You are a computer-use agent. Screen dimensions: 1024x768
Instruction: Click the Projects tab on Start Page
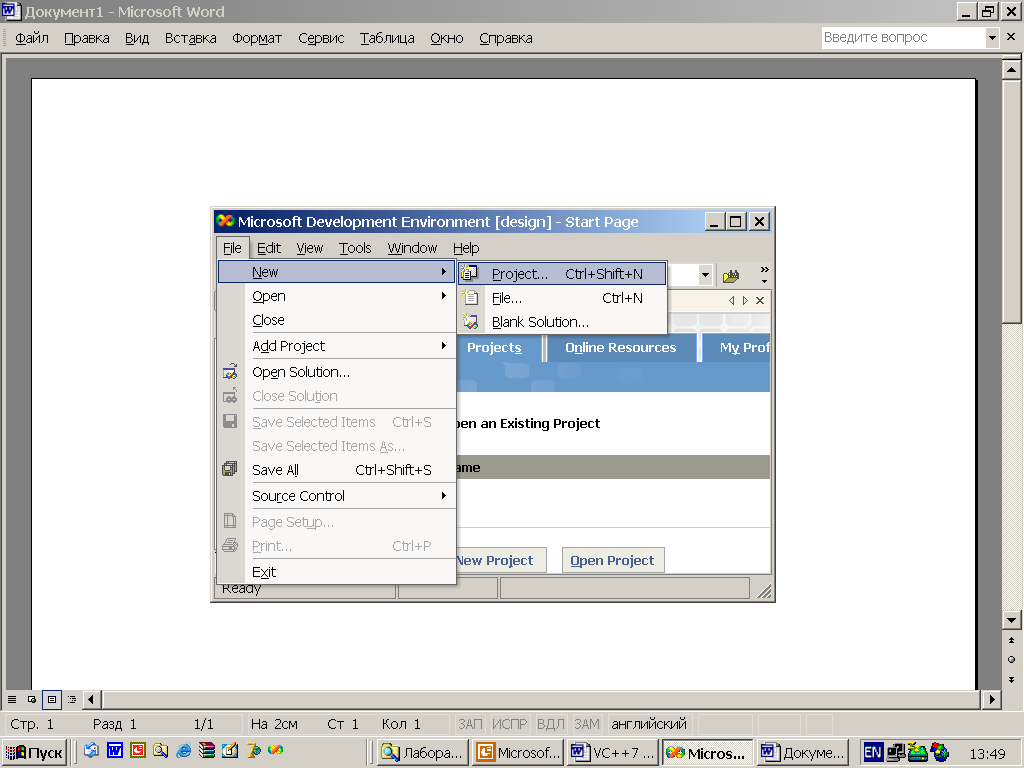[x=494, y=347]
